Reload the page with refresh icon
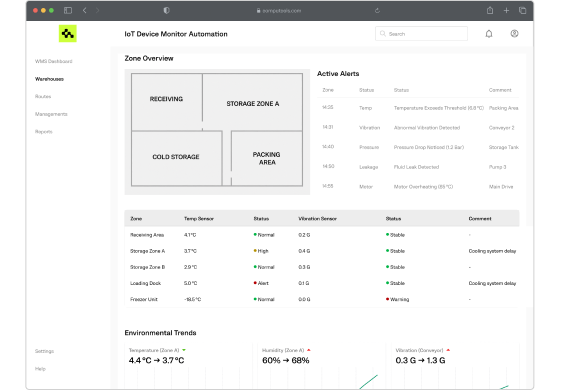The width and height of the screenshot is (561, 390). tap(377, 10)
